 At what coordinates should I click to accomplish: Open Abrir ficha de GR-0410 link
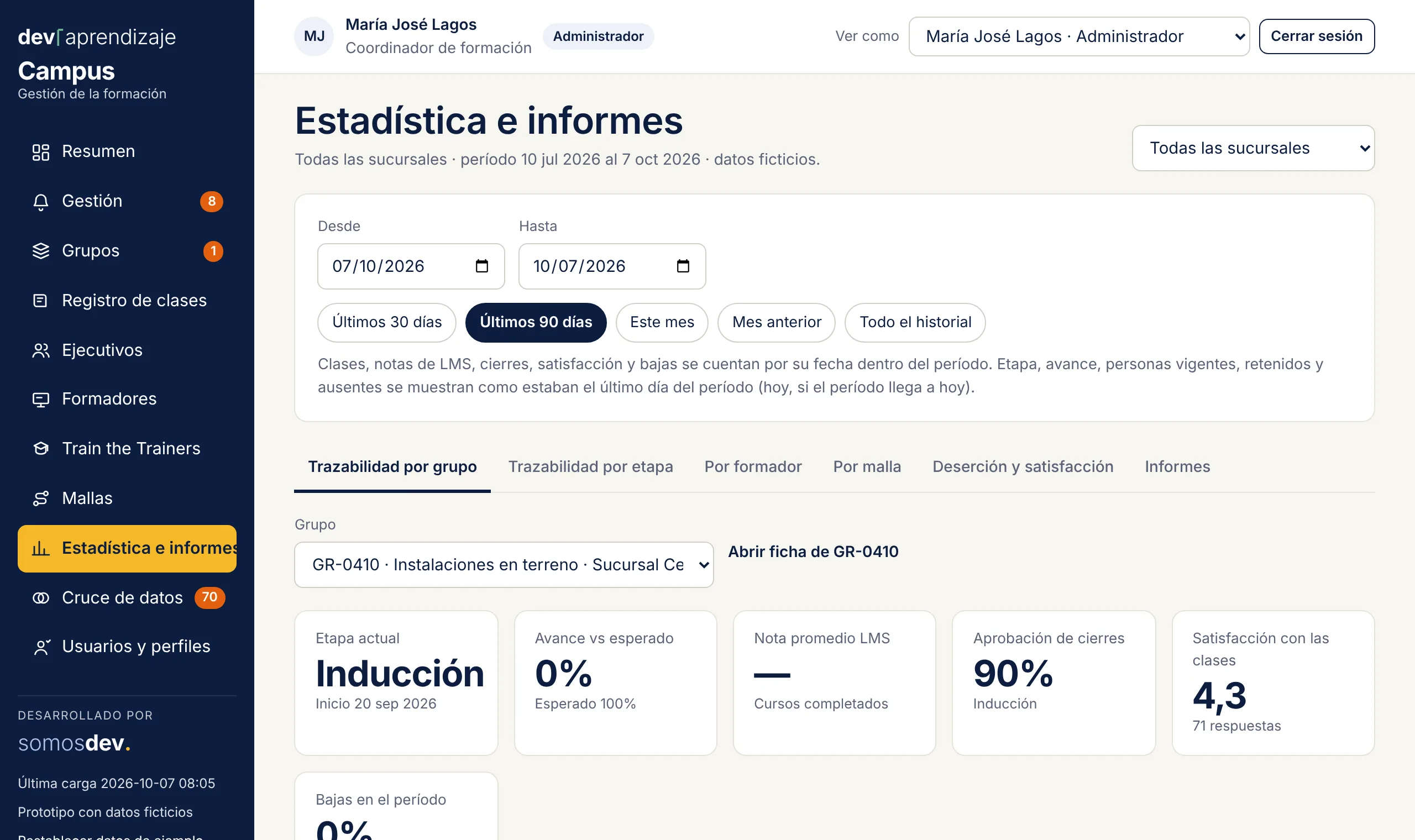point(813,552)
